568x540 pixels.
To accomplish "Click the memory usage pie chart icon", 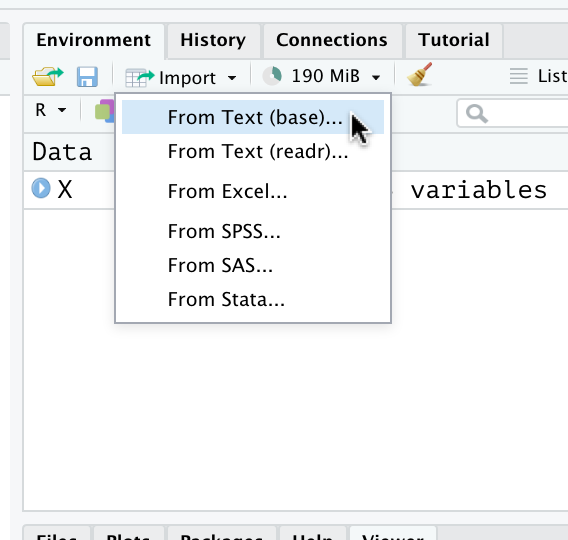I will pos(272,76).
